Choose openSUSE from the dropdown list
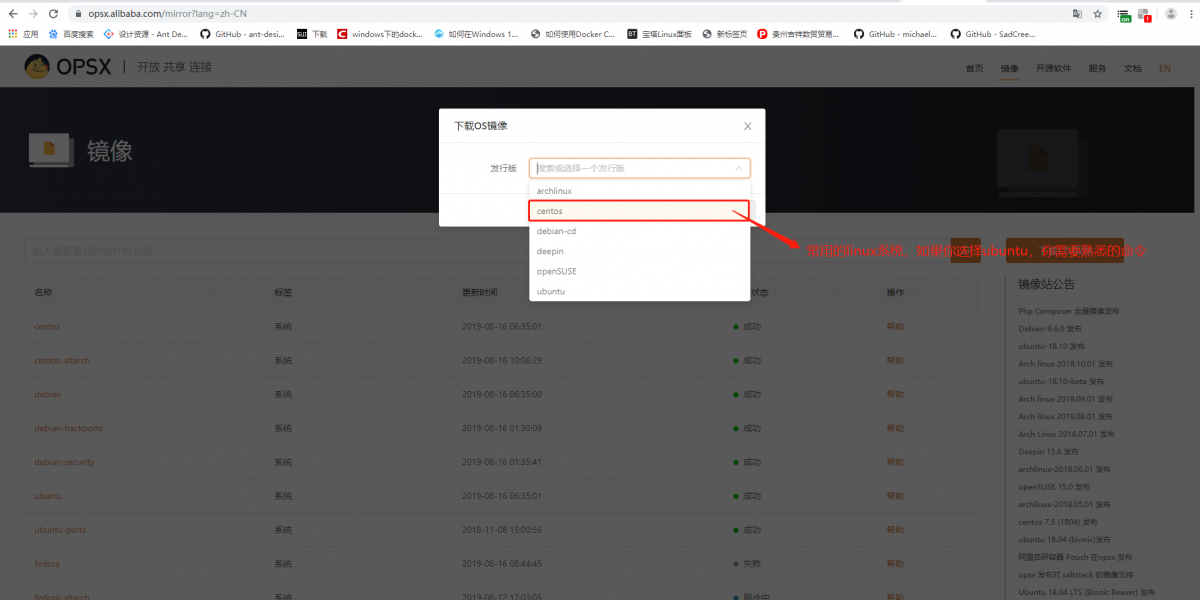1200x600 pixels. (640, 271)
